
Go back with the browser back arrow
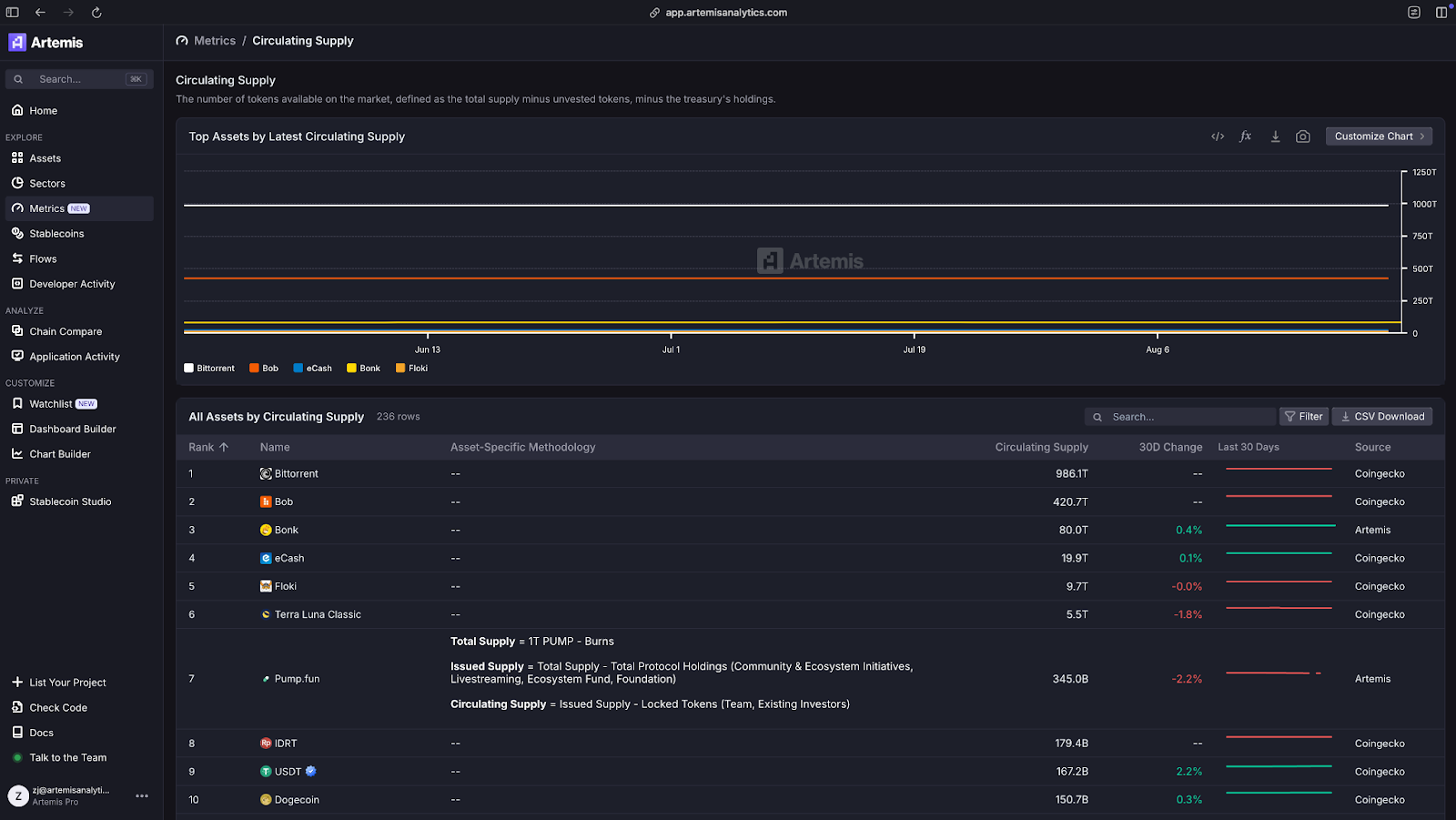pyautogui.click(x=40, y=13)
